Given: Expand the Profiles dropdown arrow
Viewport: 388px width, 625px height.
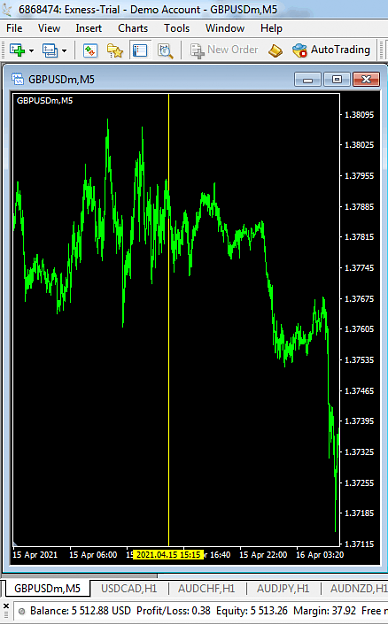Looking at the screenshot, I should [64, 51].
